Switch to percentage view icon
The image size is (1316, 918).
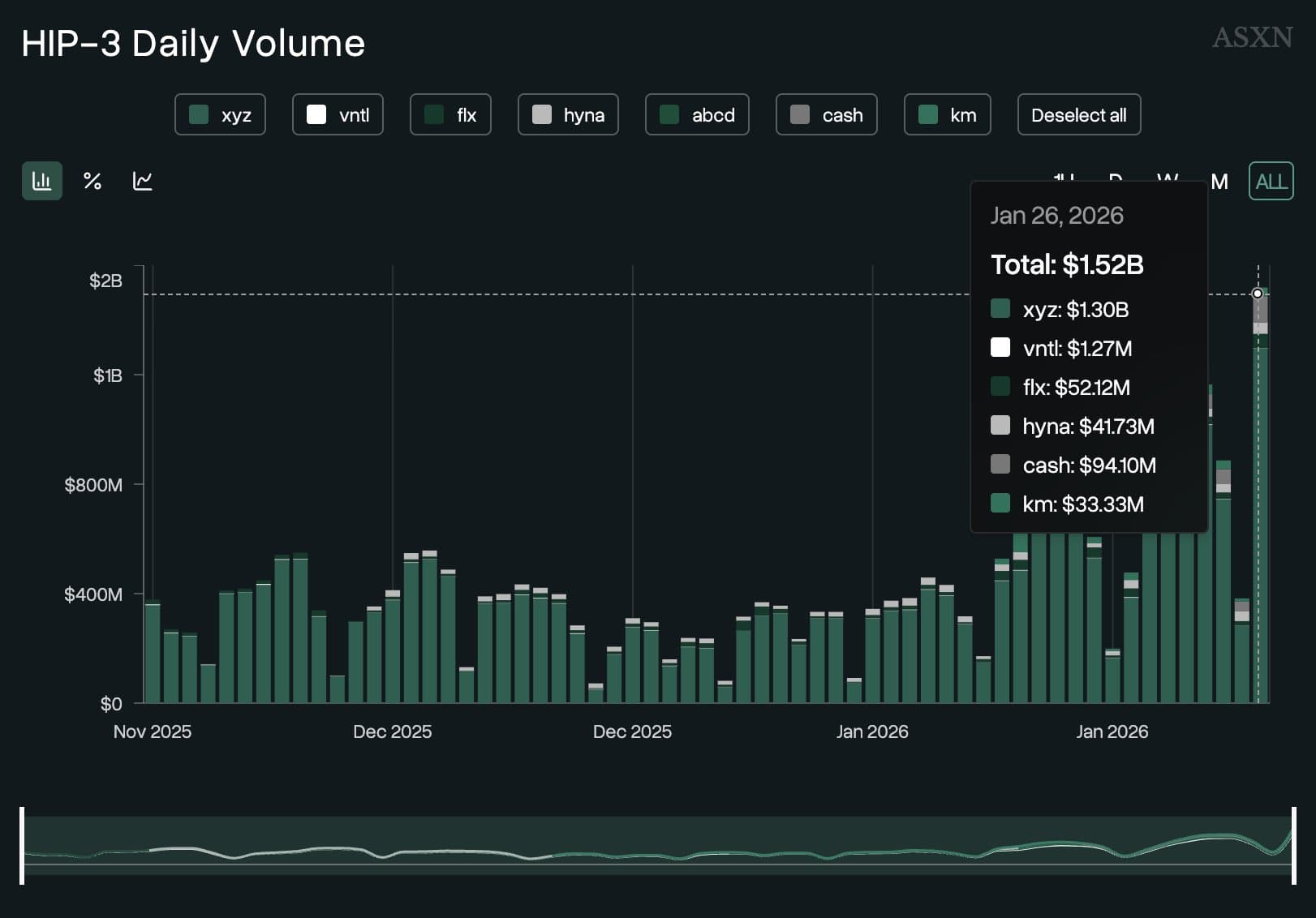pos(92,181)
